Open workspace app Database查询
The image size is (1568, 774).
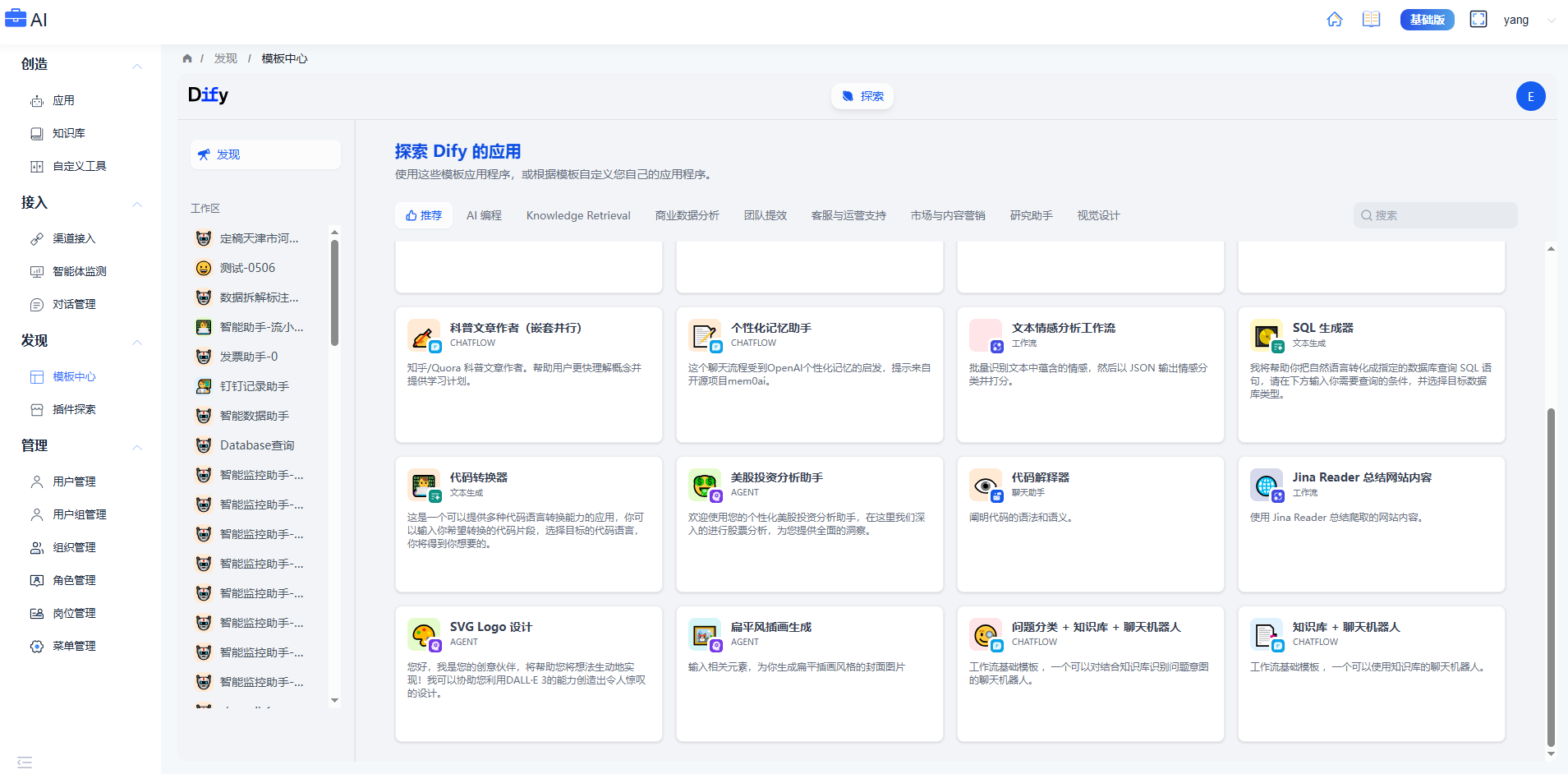pos(259,445)
